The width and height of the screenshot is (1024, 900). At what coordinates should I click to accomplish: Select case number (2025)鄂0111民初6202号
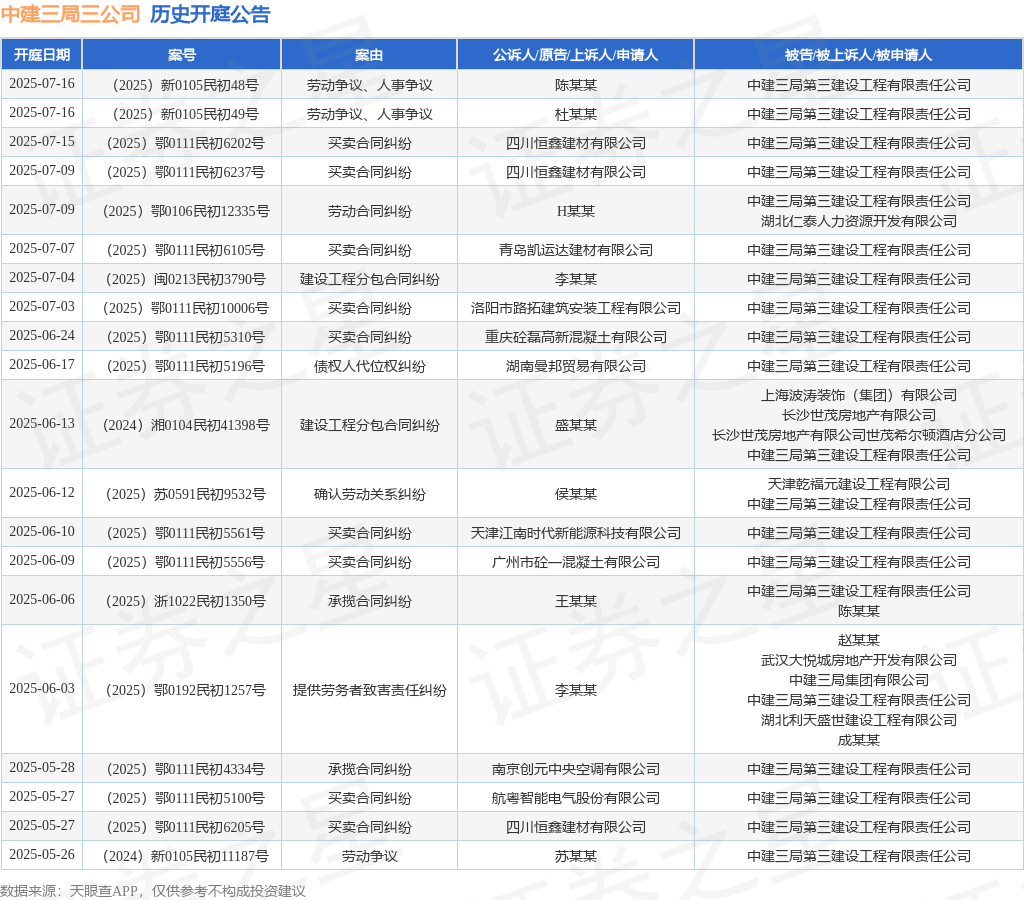[x=185, y=143]
